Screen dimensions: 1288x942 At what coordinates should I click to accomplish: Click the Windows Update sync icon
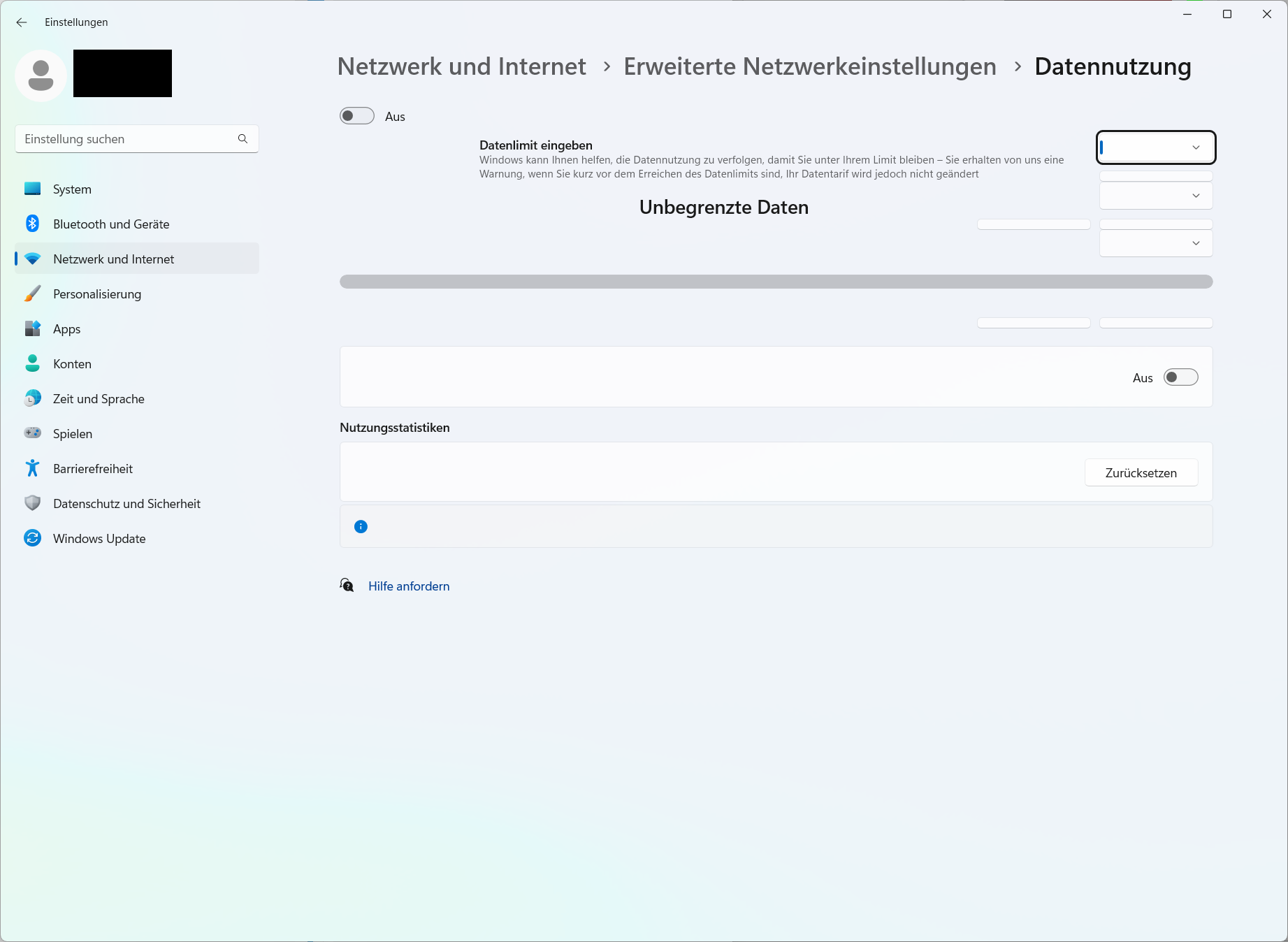point(32,538)
